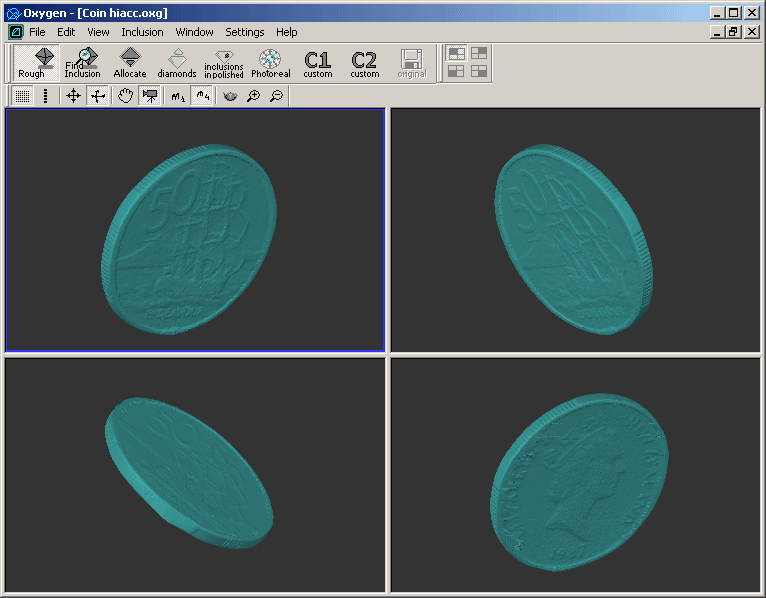Select the top-right coin viewport

pos(575,230)
